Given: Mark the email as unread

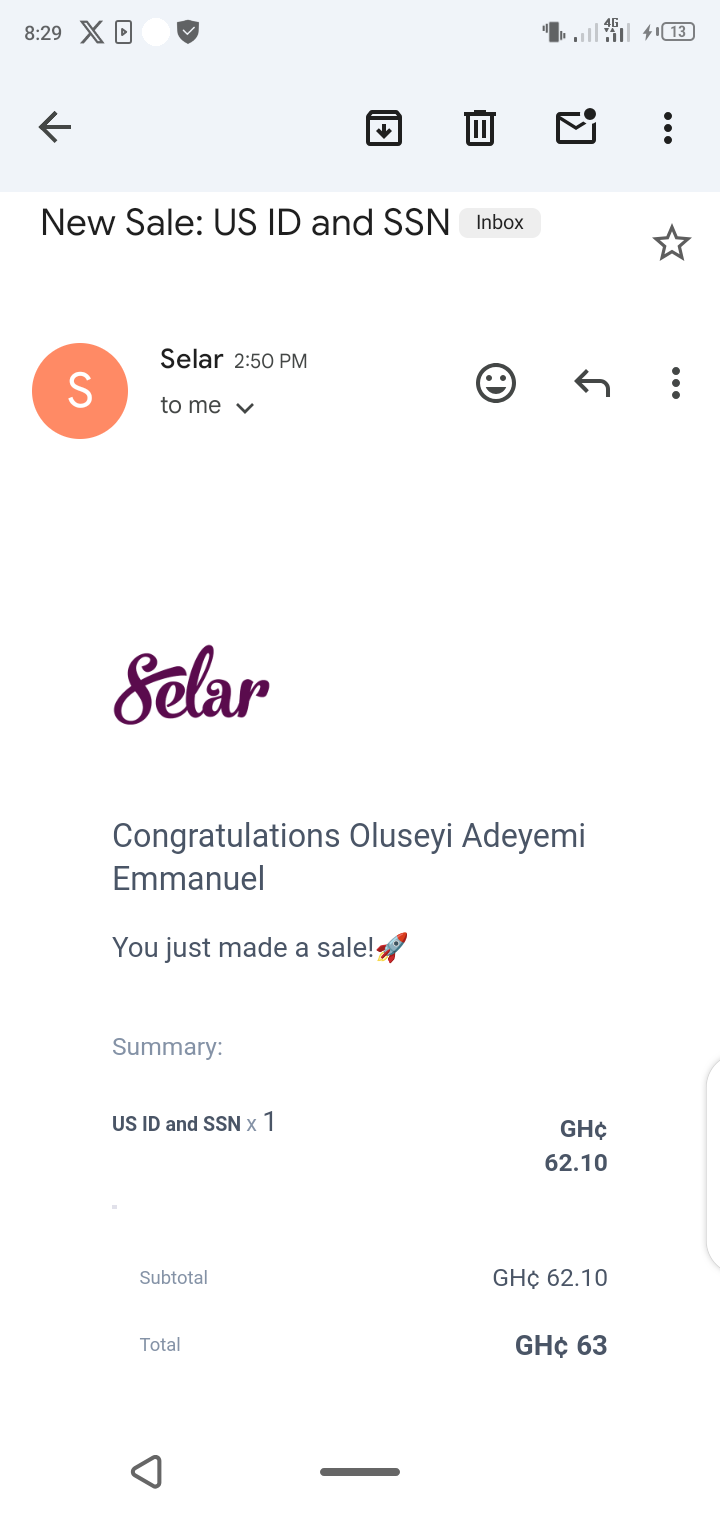Looking at the screenshot, I should click(575, 127).
